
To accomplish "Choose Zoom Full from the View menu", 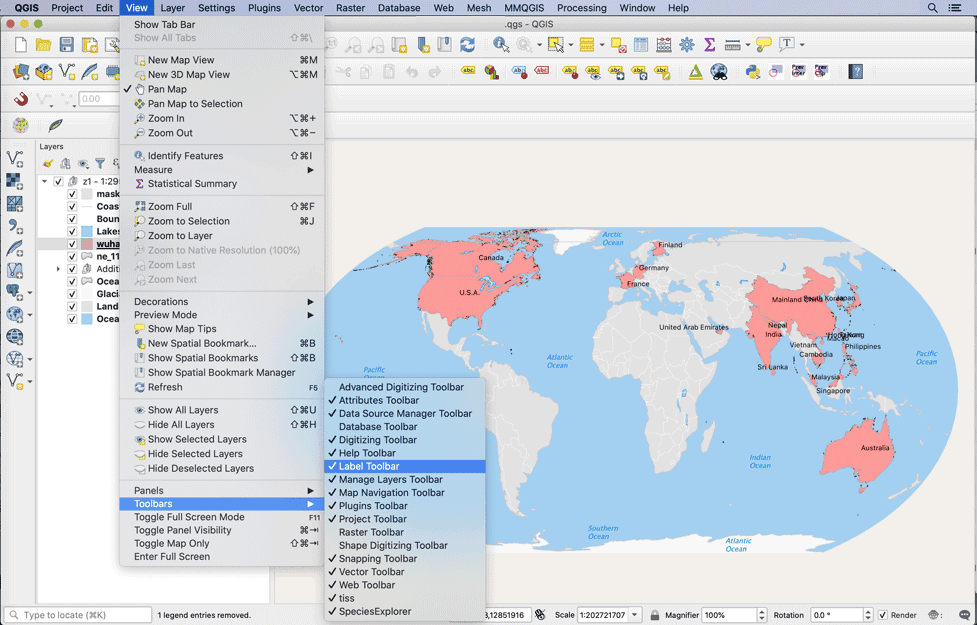I will point(222,206).
